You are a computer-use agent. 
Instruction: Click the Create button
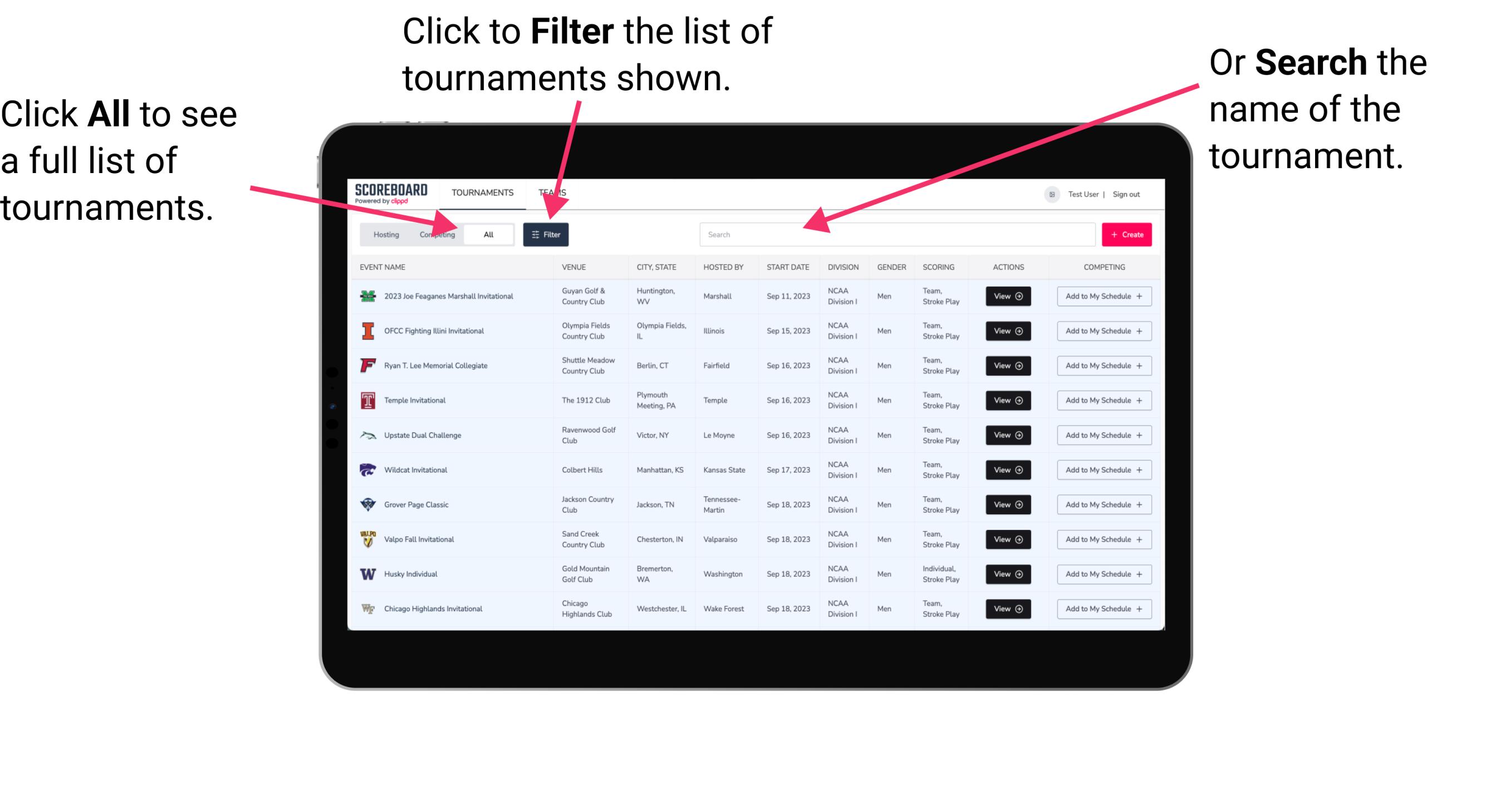click(1126, 234)
